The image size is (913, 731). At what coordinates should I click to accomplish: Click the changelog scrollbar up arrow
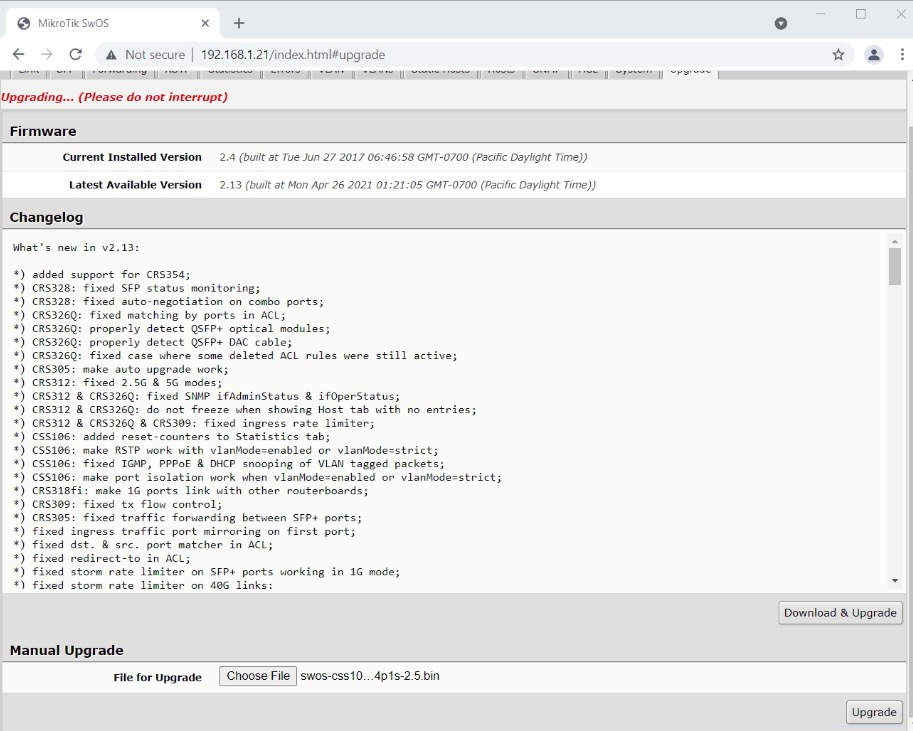click(x=894, y=241)
